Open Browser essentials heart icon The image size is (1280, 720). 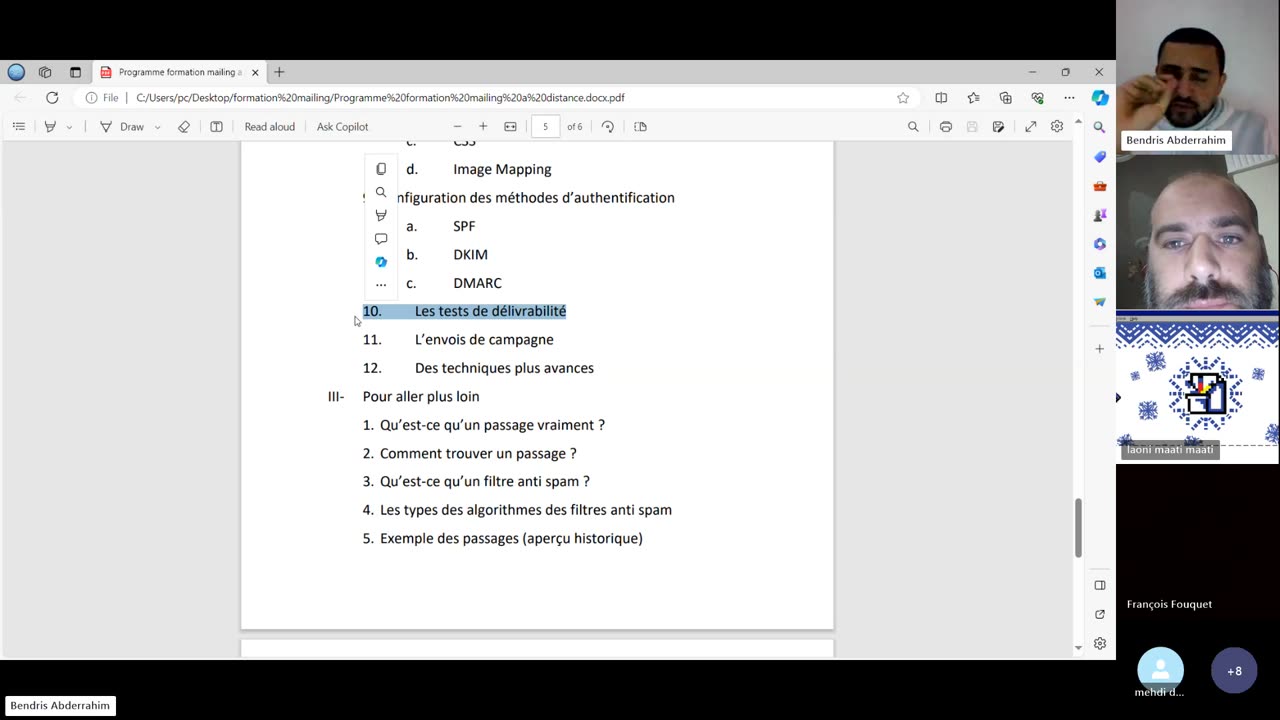click(1037, 98)
